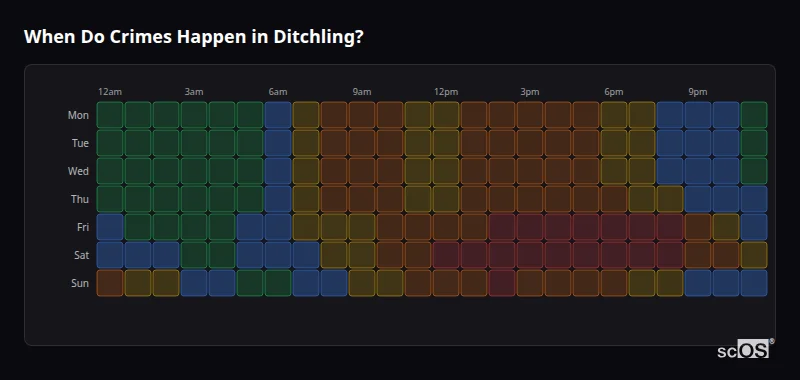Select the blue Monday 6am cell
The width and height of the screenshot is (800, 380).
278,115
